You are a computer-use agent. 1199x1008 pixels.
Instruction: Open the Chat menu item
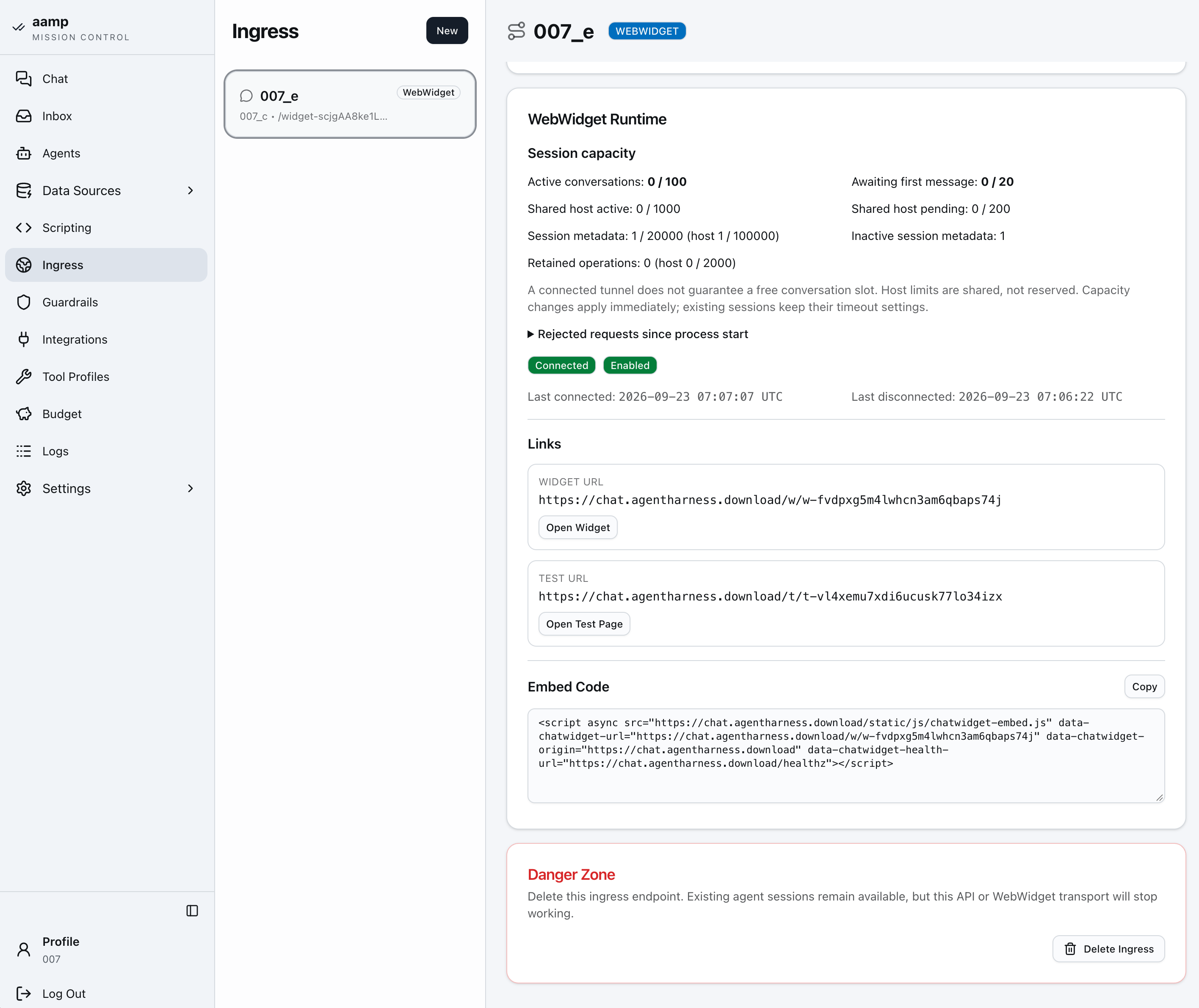pyautogui.click(x=106, y=79)
